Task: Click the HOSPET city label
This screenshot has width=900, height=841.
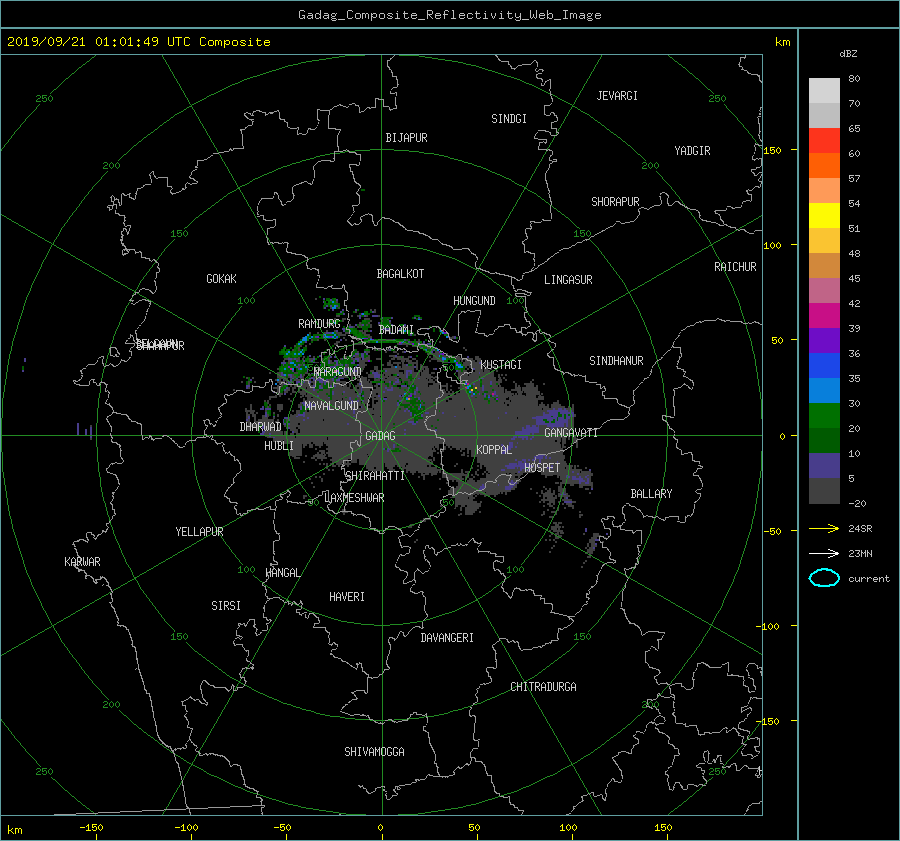Action: tap(542, 468)
